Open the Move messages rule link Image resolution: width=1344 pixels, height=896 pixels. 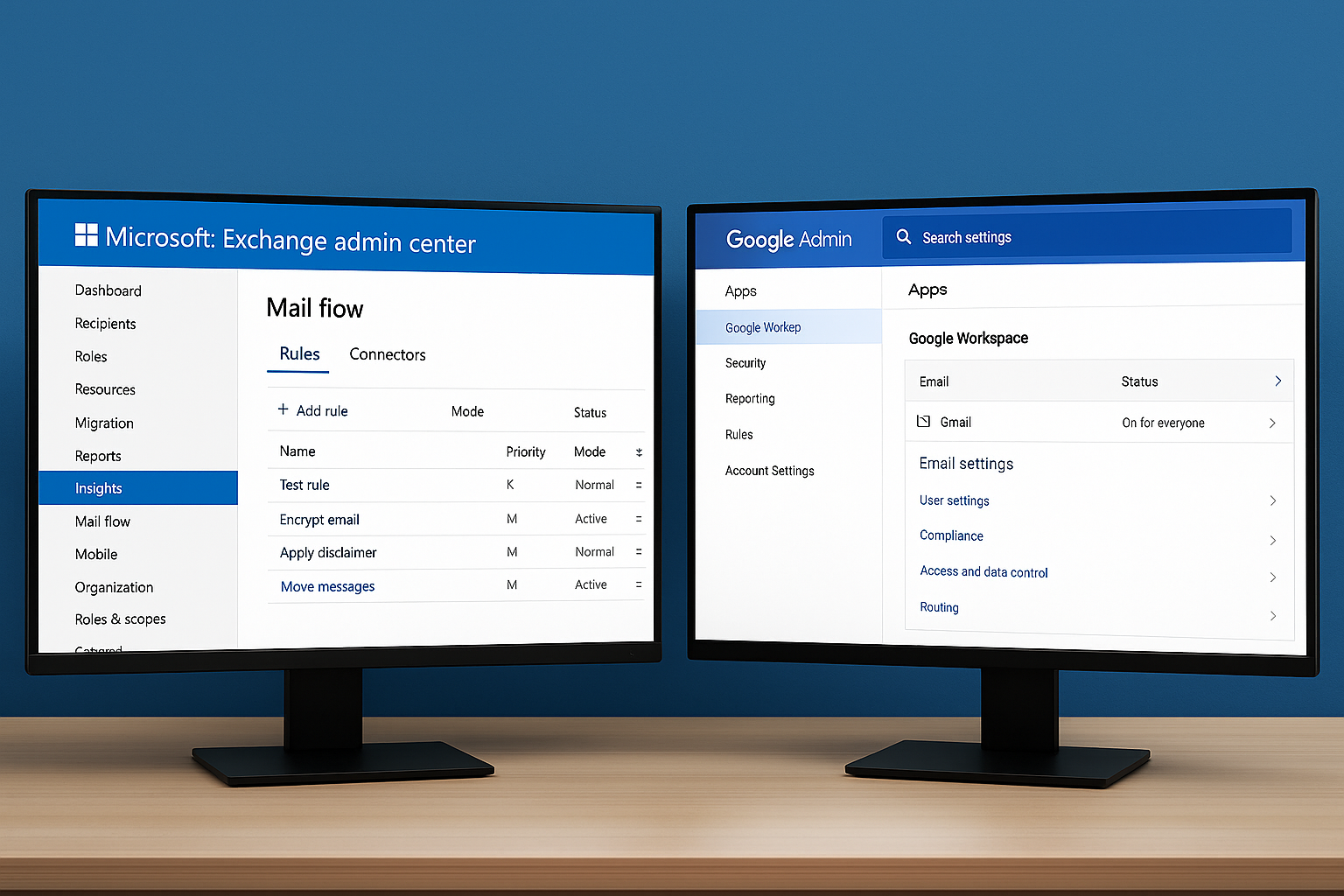(x=327, y=586)
